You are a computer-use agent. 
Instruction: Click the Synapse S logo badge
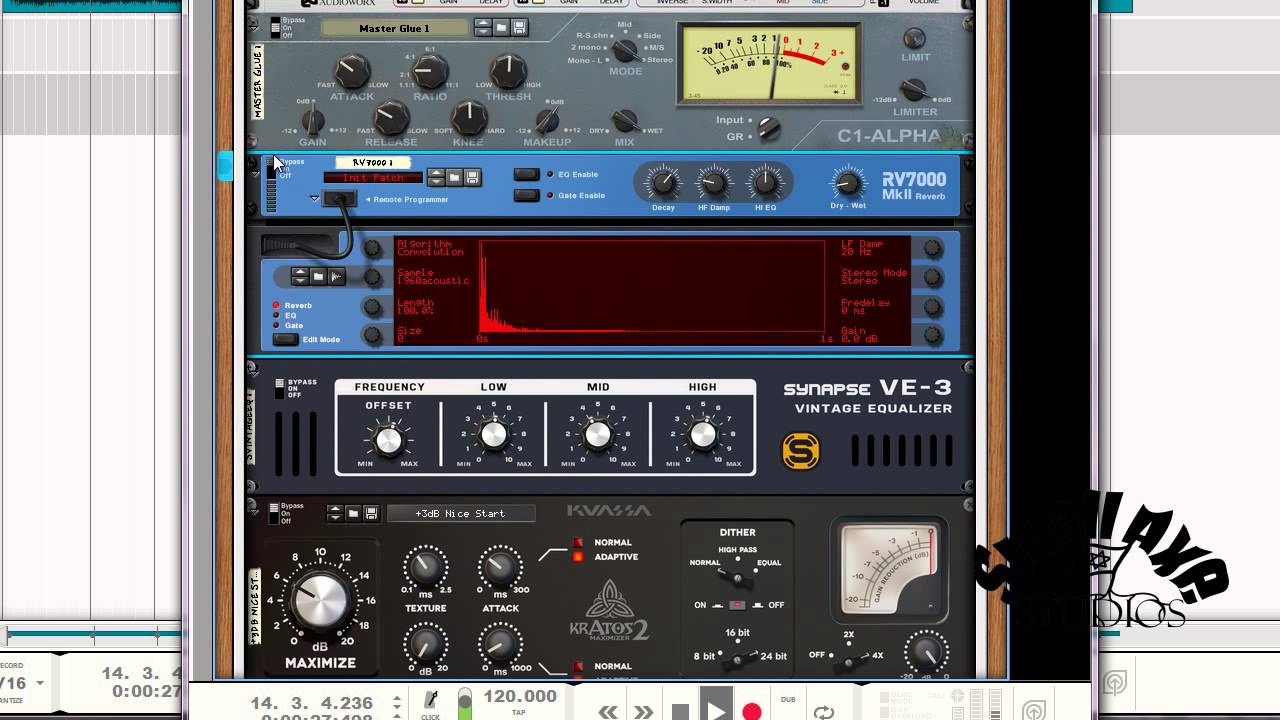click(800, 451)
